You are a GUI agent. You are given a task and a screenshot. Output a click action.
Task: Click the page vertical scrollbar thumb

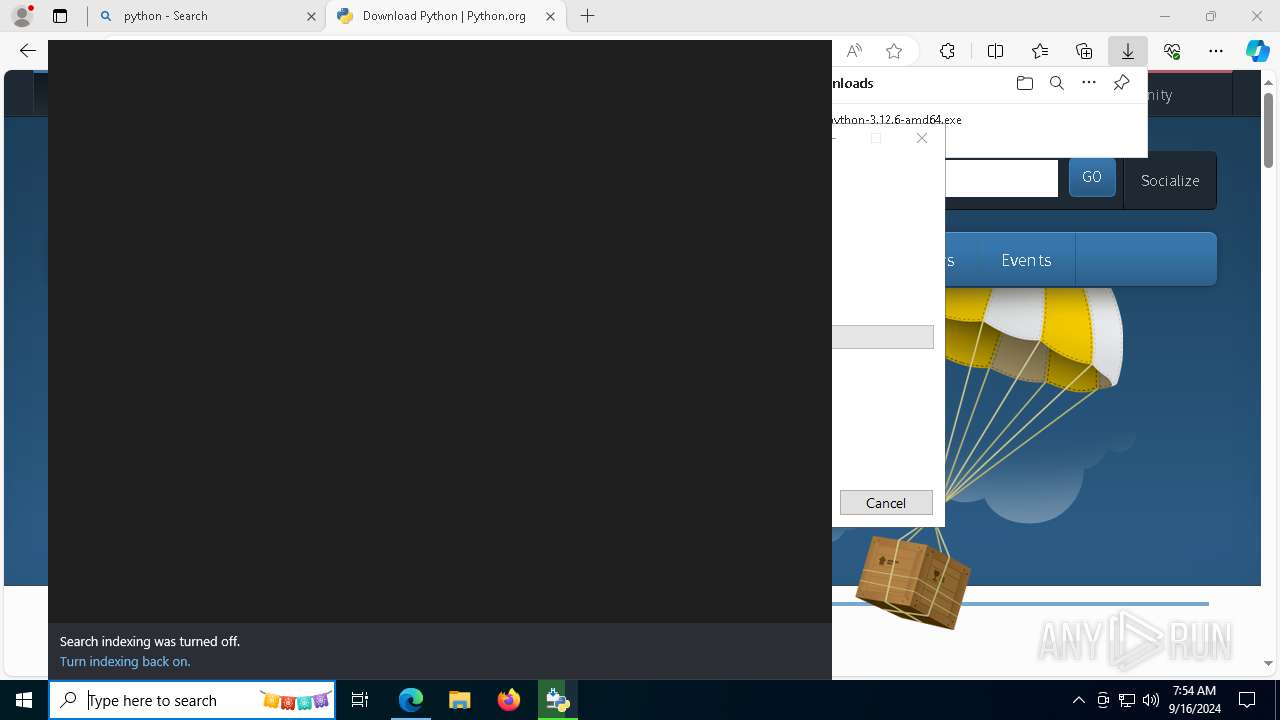[x=1268, y=130]
